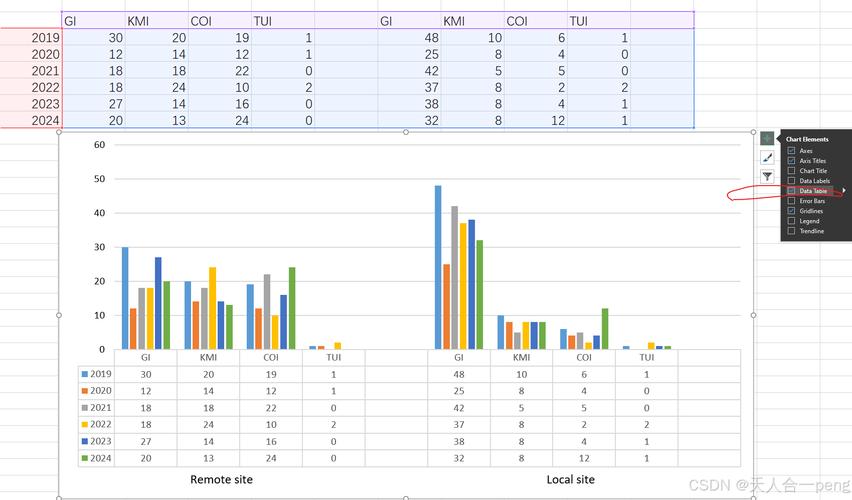Check the Trendline checkbox

(x=792, y=231)
